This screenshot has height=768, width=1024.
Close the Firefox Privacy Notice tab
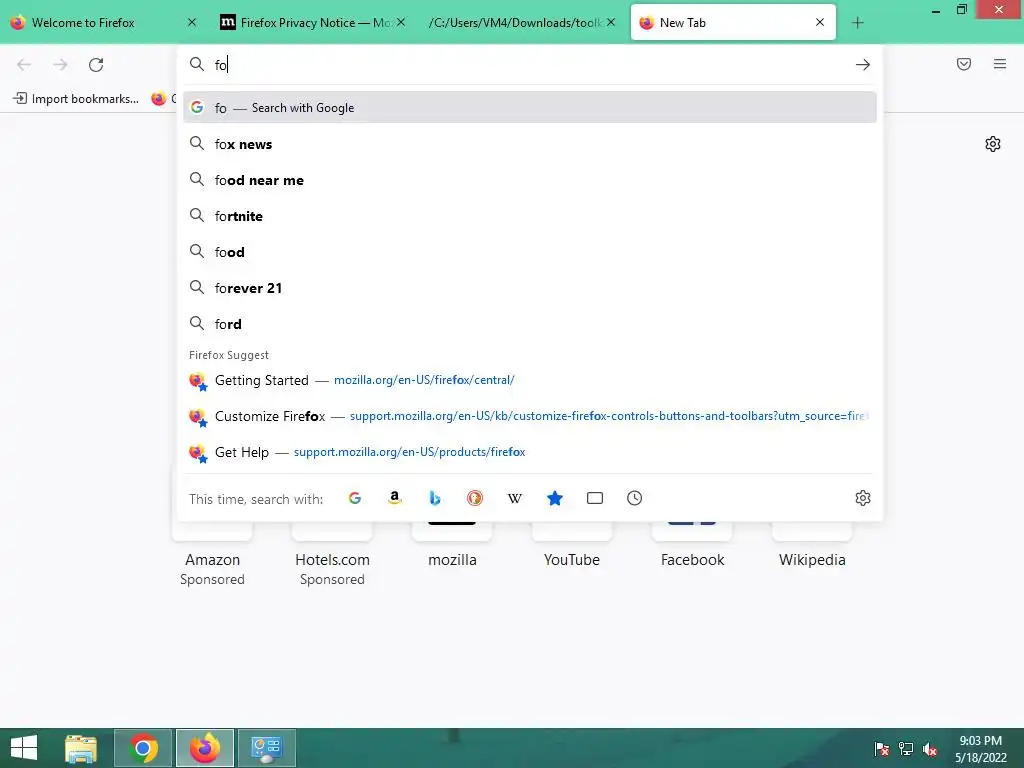pyautogui.click(x=401, y=22)
